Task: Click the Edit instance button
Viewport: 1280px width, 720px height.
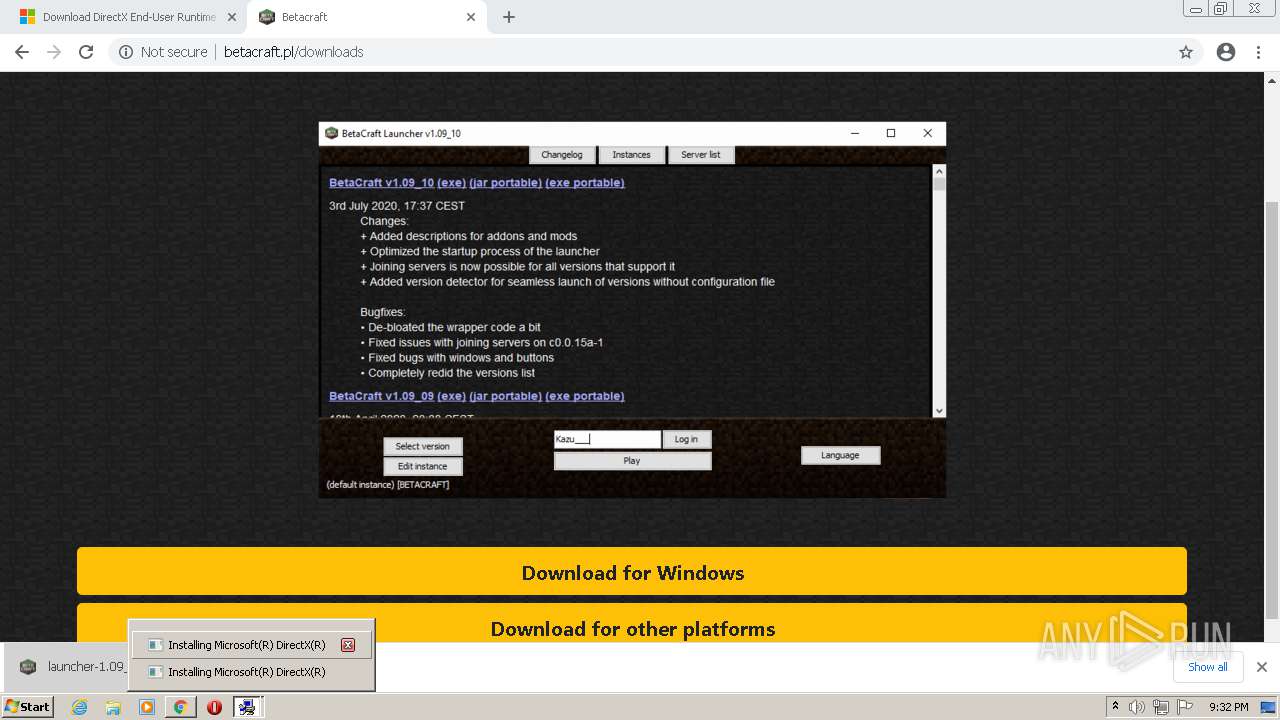Action: 423,466
